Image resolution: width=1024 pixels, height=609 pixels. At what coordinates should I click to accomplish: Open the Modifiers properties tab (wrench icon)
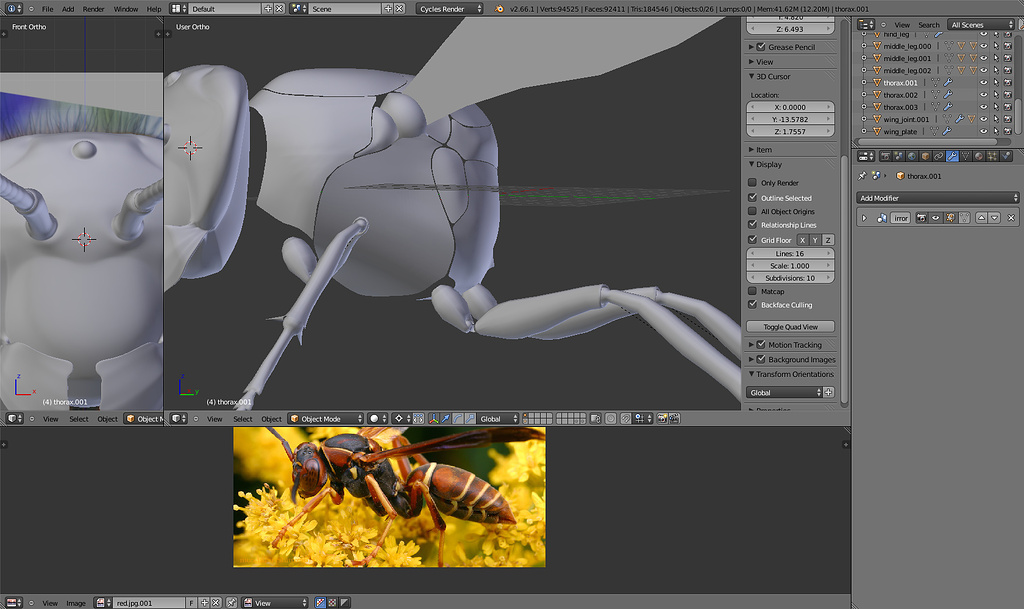click(952, 156)
